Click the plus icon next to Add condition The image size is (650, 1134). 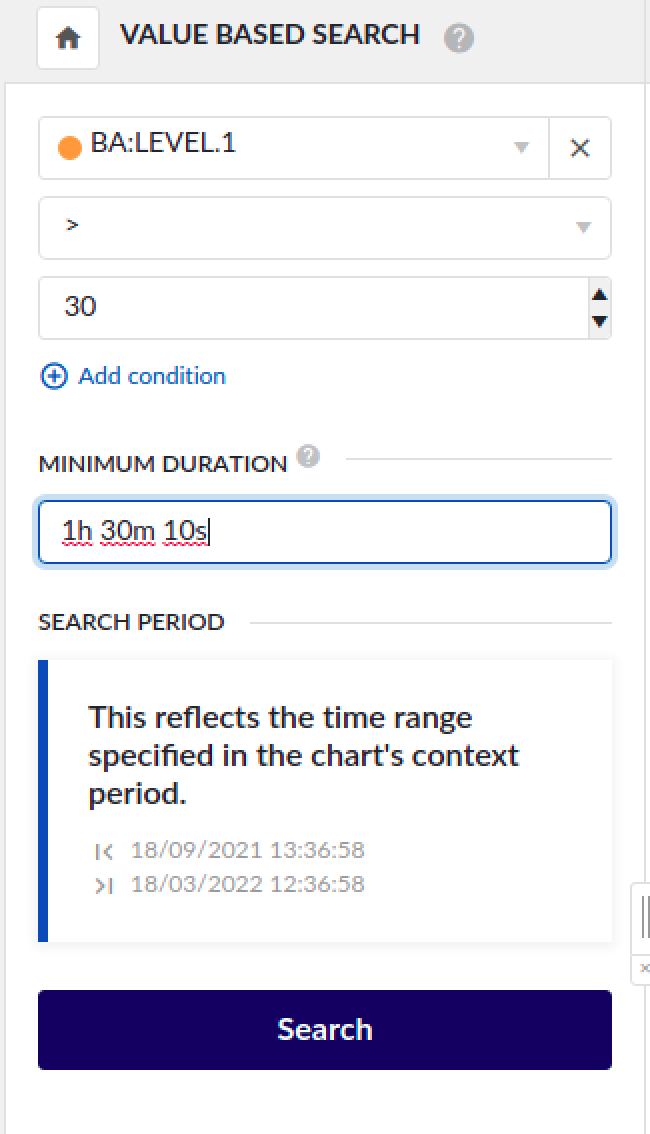point(52,376)
